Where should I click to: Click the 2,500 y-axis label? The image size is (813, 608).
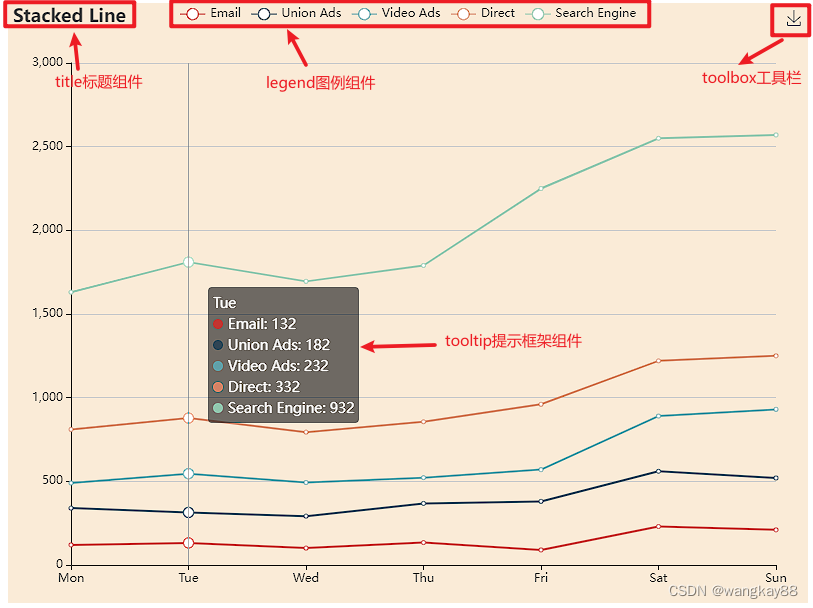pos(48,146)
